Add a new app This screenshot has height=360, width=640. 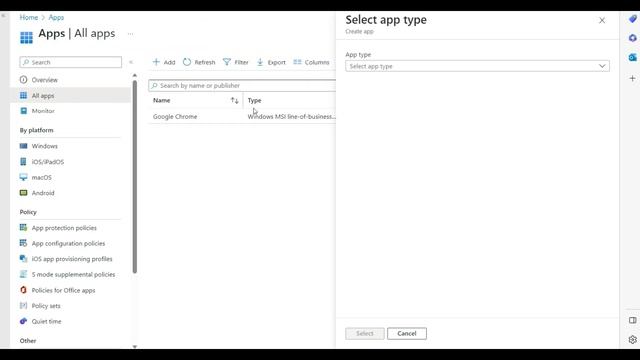click(x=164, y=62)
